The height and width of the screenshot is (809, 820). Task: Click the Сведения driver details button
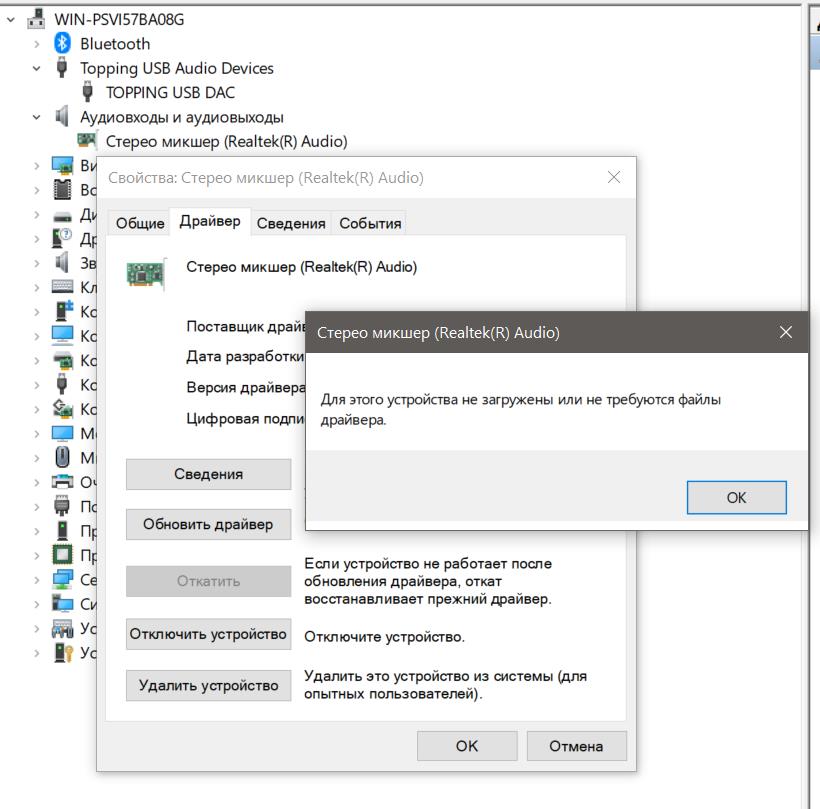[208, 474]
